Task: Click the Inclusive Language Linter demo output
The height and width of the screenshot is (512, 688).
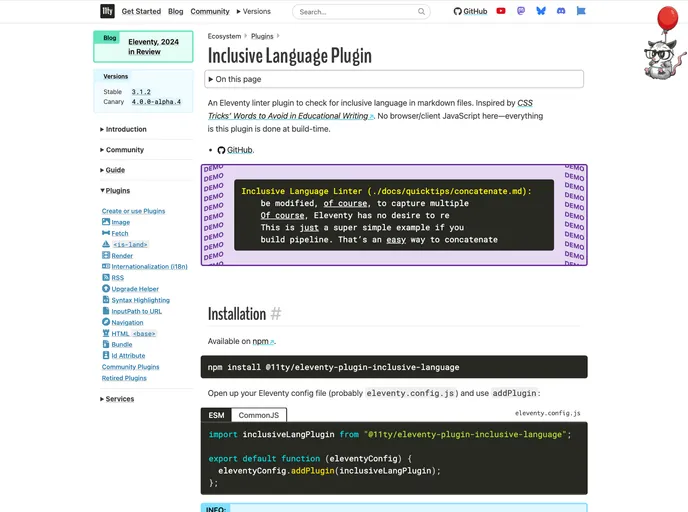Action: tap(394, 215)
